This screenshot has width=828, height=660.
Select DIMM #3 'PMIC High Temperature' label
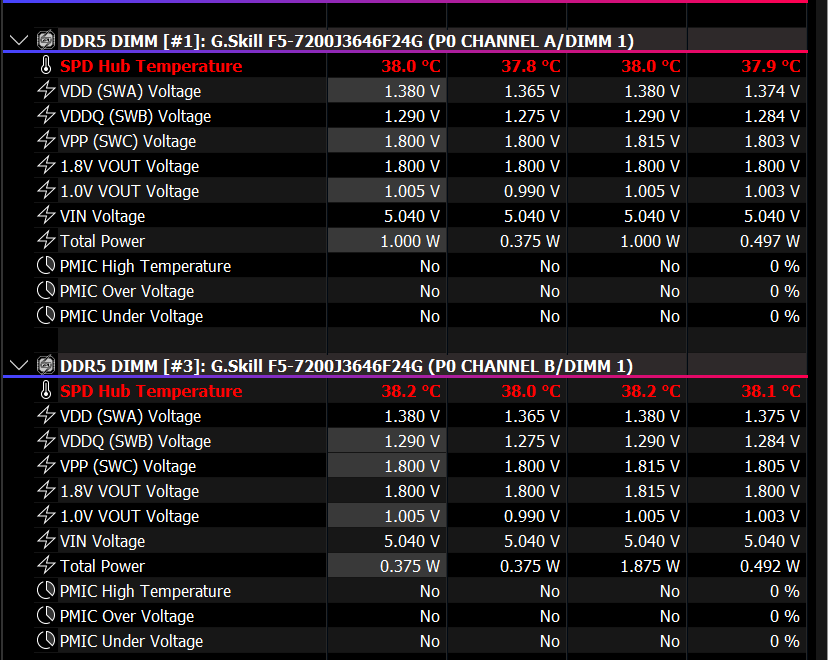[x=145, y=591]
